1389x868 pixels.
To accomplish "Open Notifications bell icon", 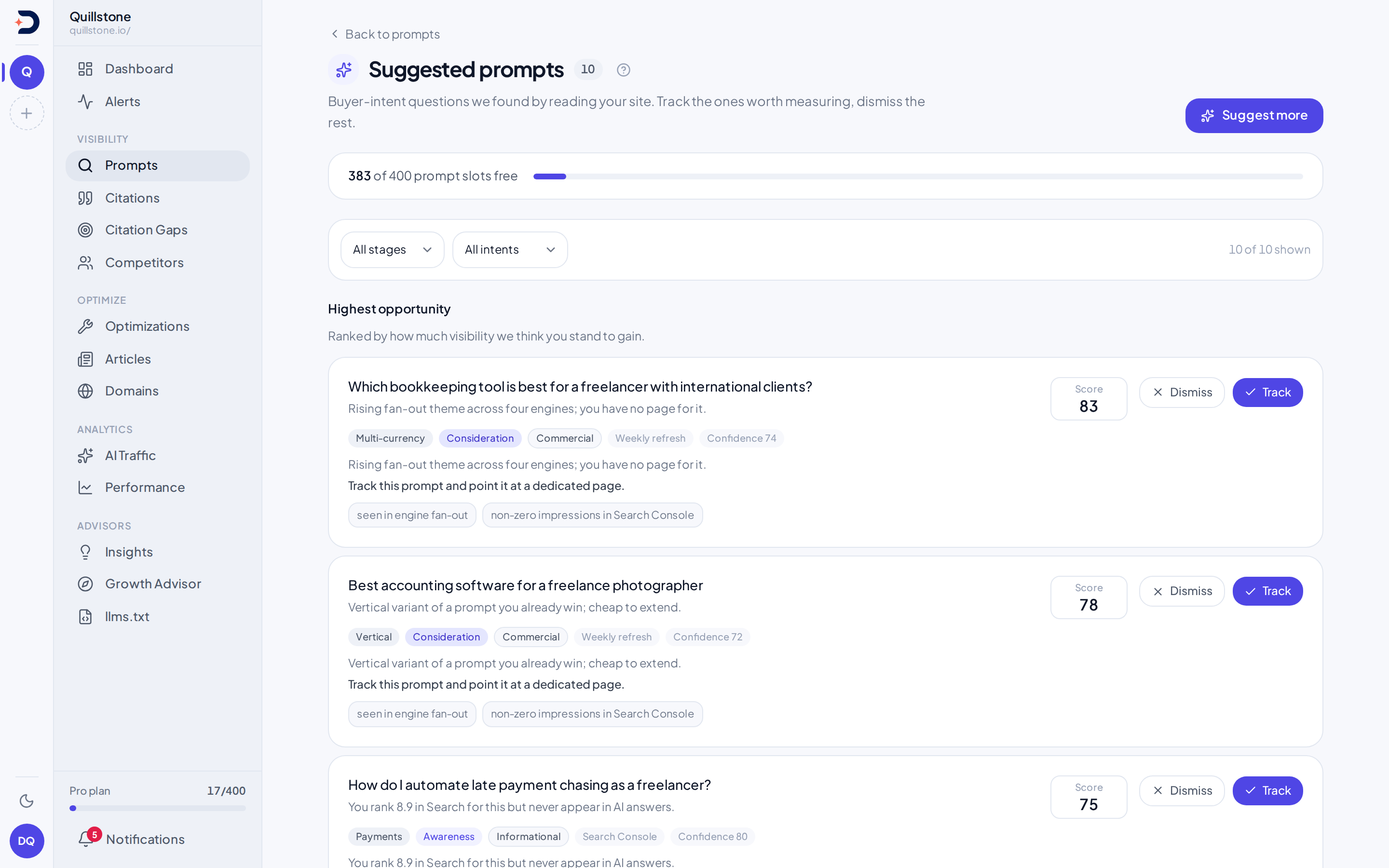I will [x=85, y=839].
